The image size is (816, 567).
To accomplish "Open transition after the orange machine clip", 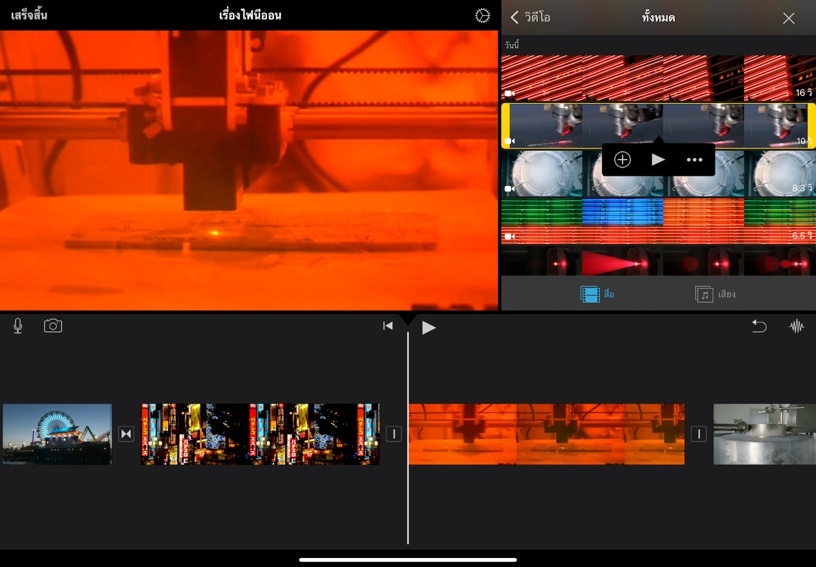I will (x=698, y=434).
